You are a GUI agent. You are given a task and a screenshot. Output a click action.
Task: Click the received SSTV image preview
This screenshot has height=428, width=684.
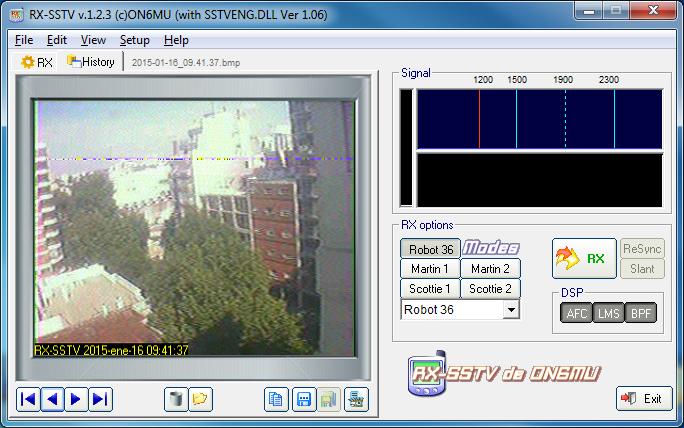(194, 229)
